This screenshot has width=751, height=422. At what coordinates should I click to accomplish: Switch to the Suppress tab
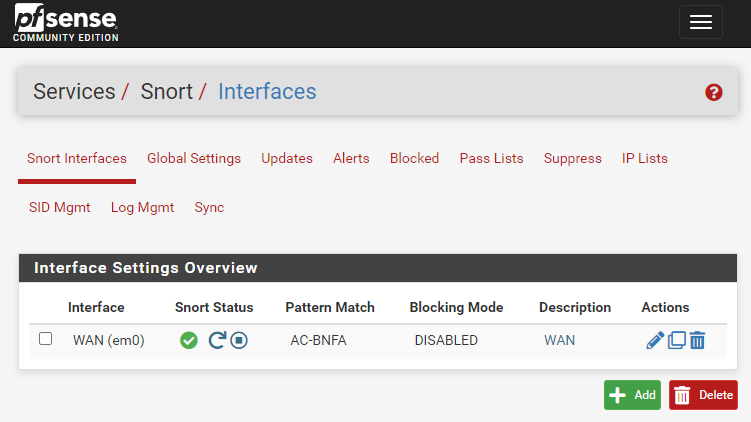tap(573, 158)
